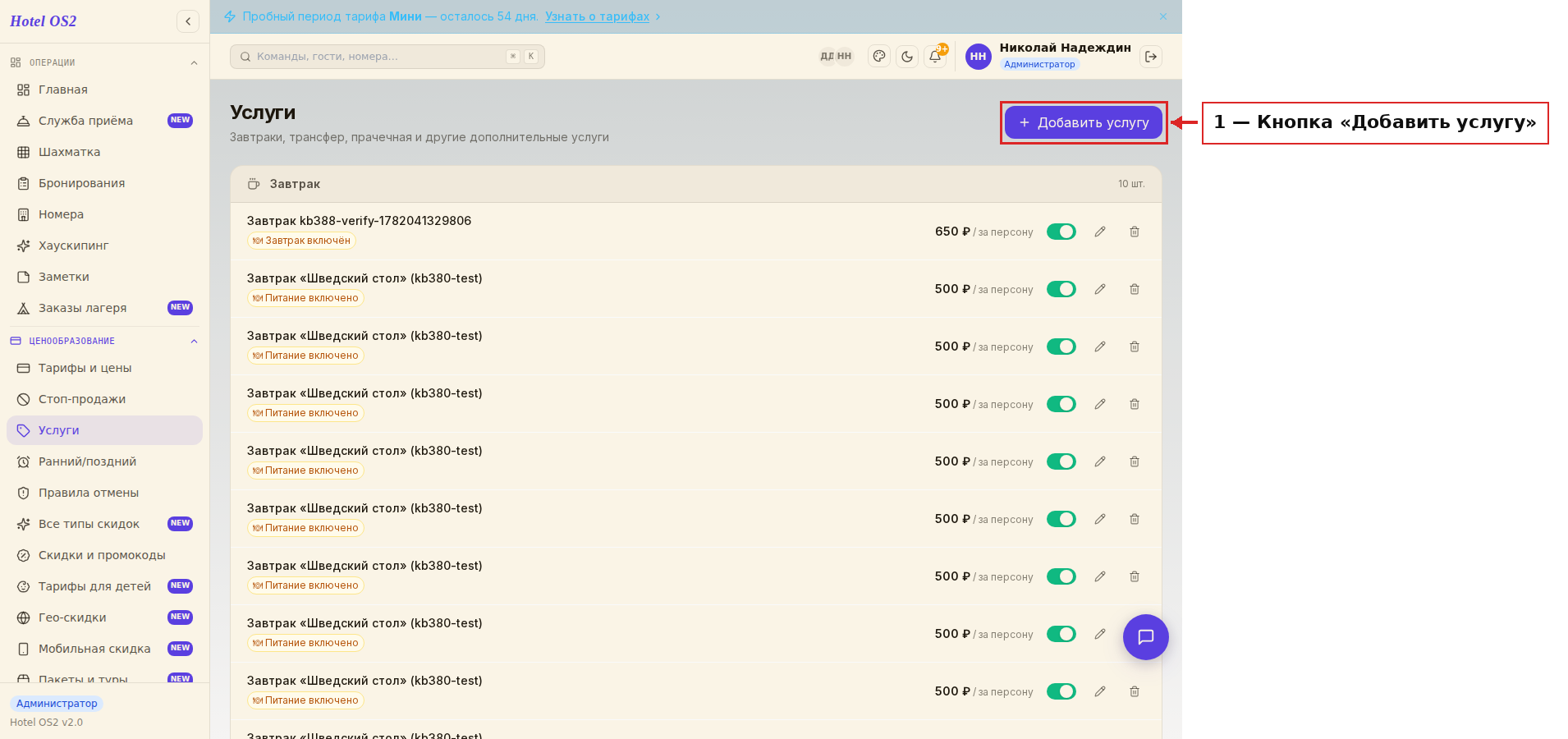Click the ДД НН badge
This screenshot has height=739, width=1568.
pos(836,57)
